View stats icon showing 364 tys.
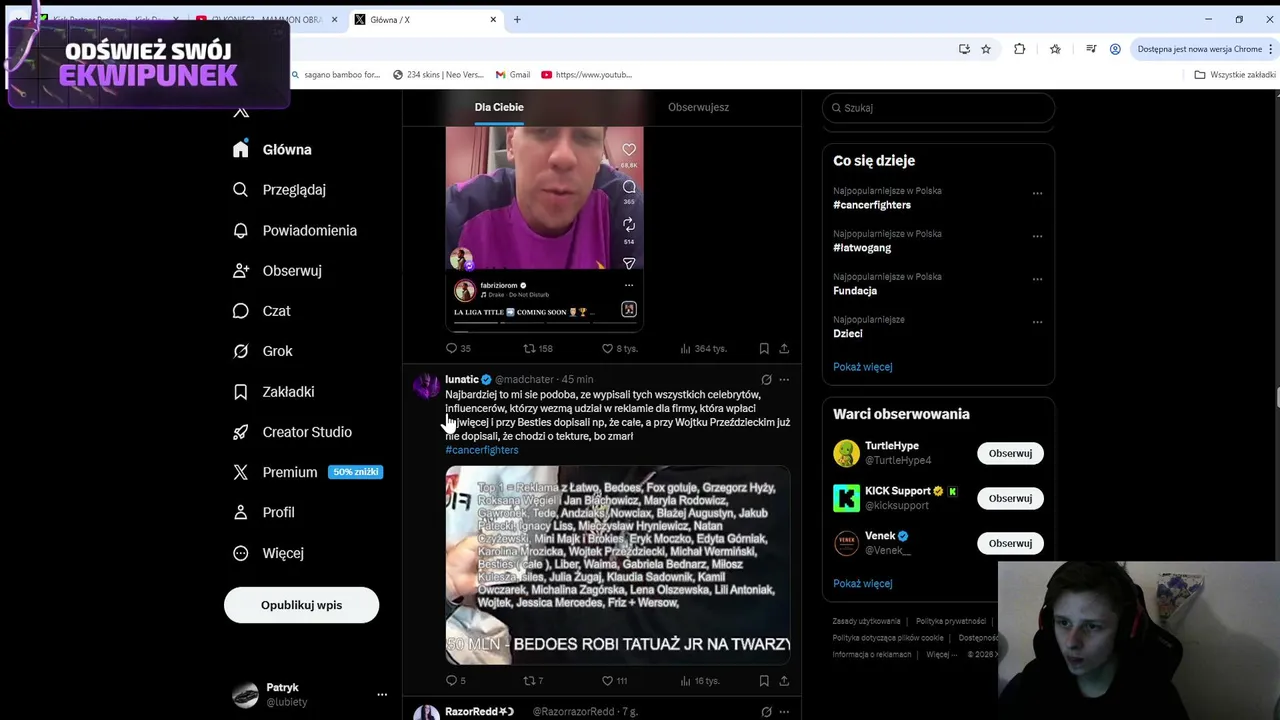Image resolution: width=1280 pixels, height=720 pixels. (685, 348)
